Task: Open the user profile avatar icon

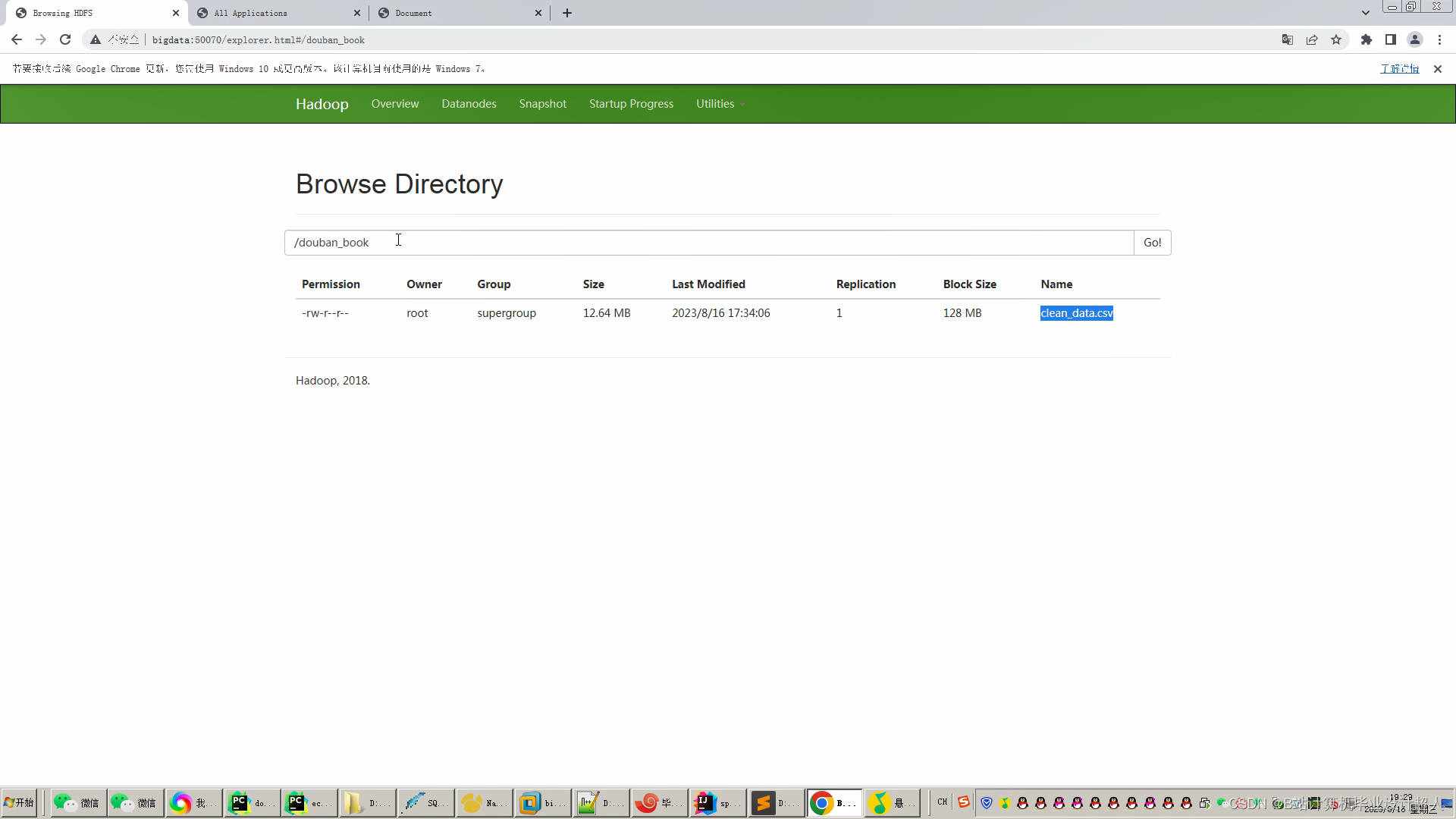Action: pyautogui.click(x=1414, y=39)
